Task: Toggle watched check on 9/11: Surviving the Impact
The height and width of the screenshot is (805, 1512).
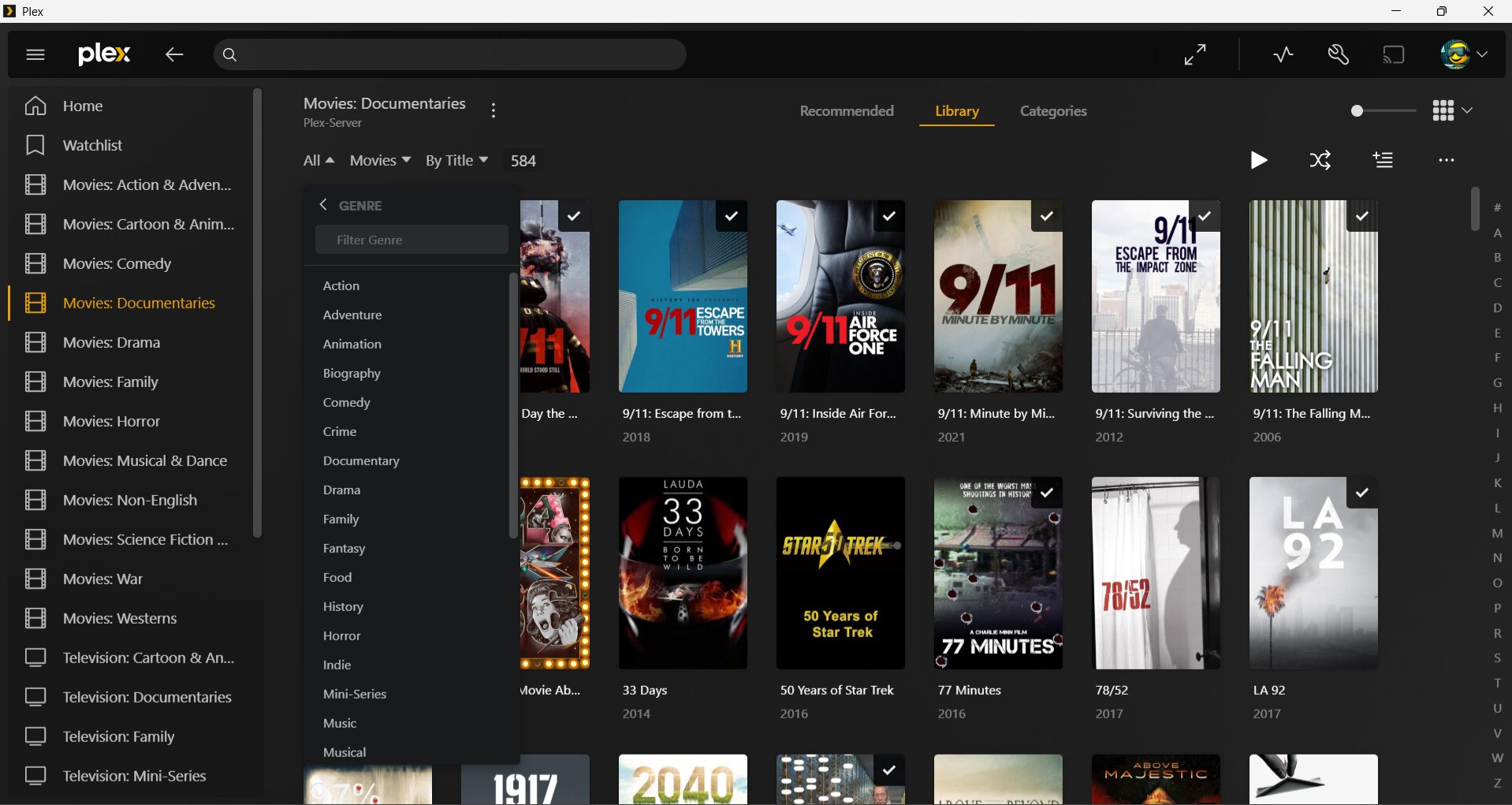Action: 1205,216
